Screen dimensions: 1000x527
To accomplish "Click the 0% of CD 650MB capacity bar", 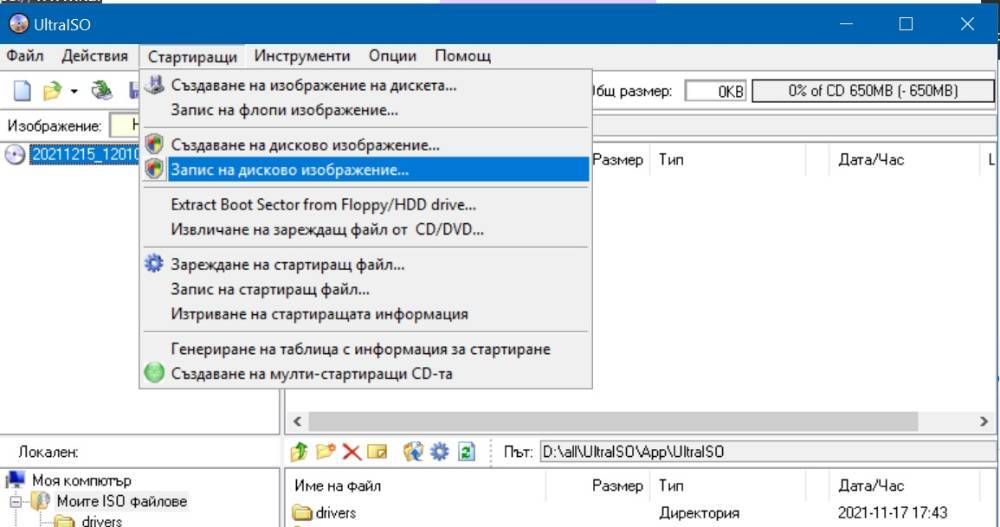I will click(x=872, y=91).
